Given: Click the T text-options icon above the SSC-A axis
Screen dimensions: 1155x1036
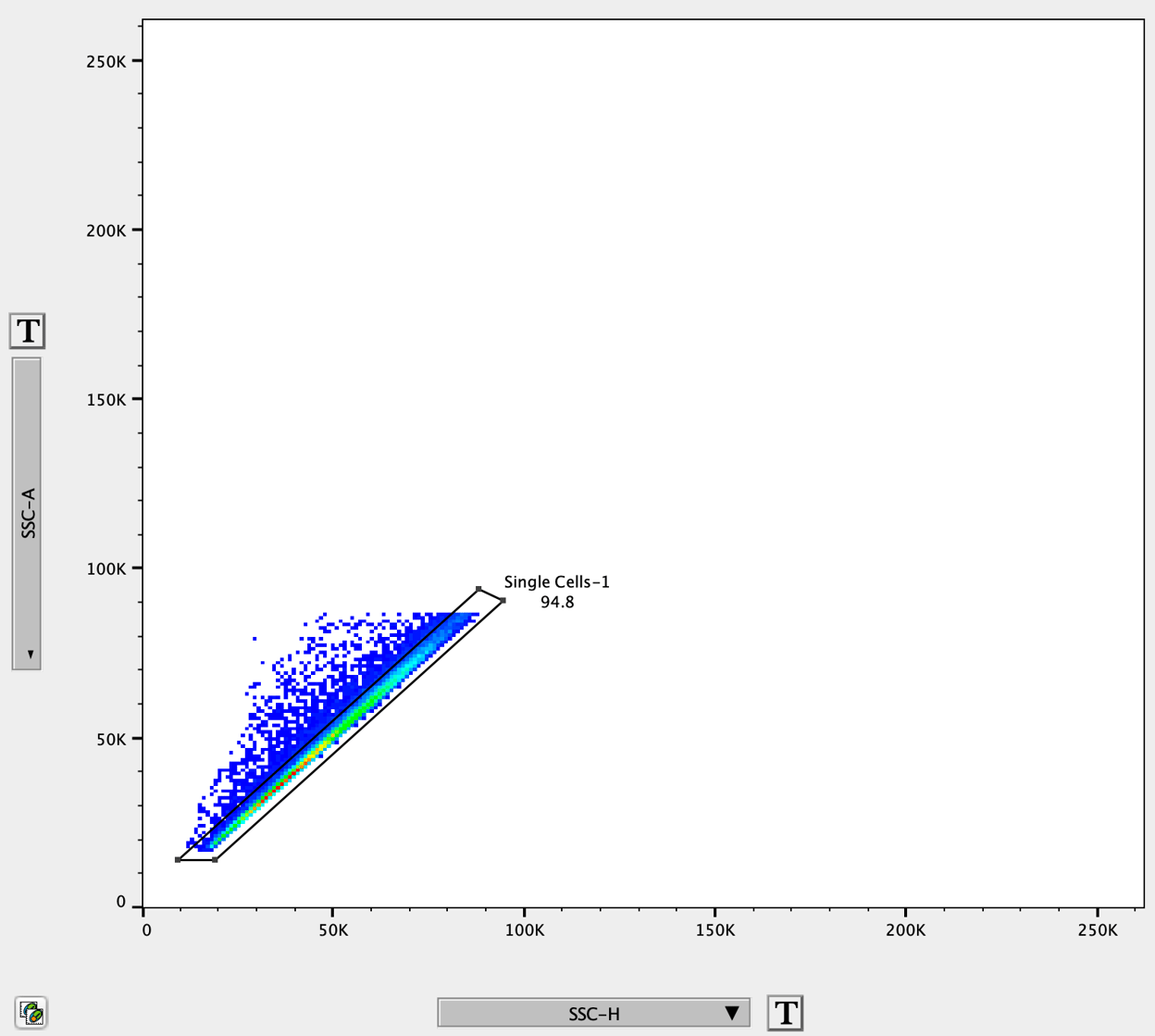Looking at the screenshot, I should (27, 331).
